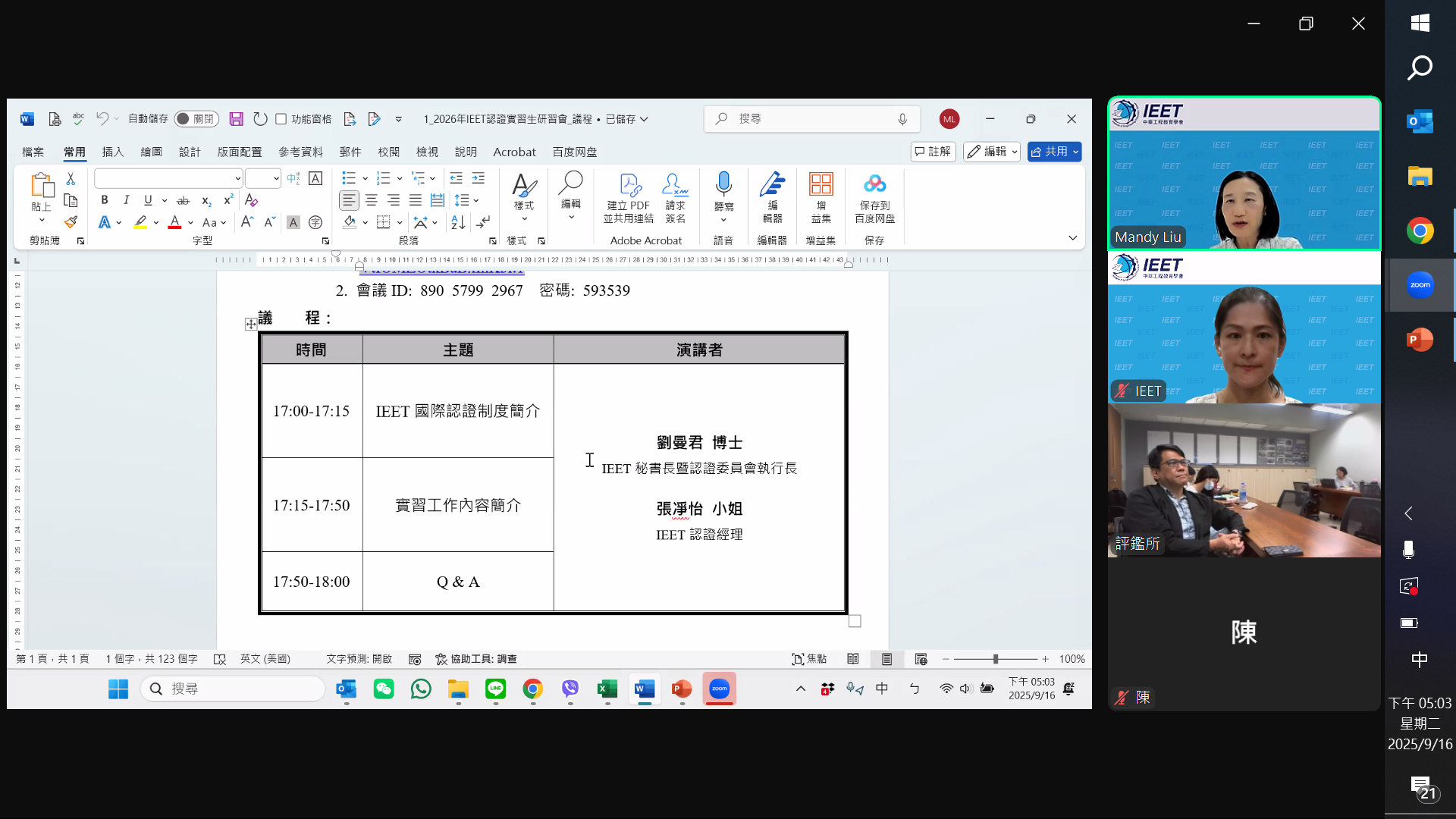This screenshot has height=819, width=1456.
Task: Toggle the AutoSave switch
Action: (196, 119)
